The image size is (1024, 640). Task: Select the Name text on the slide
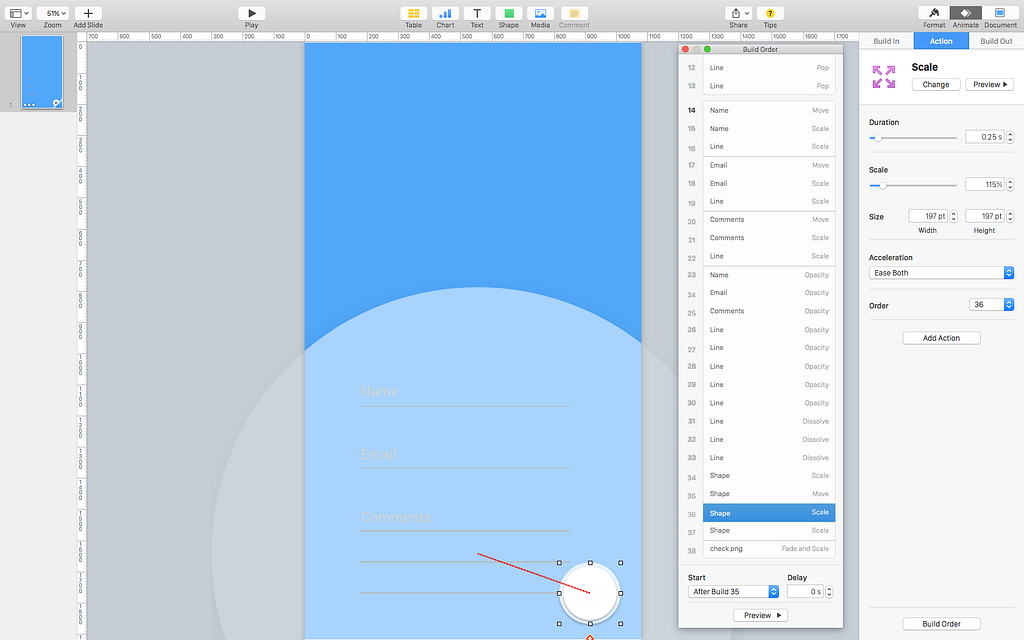pyautogui.click(x=379, y=391)
